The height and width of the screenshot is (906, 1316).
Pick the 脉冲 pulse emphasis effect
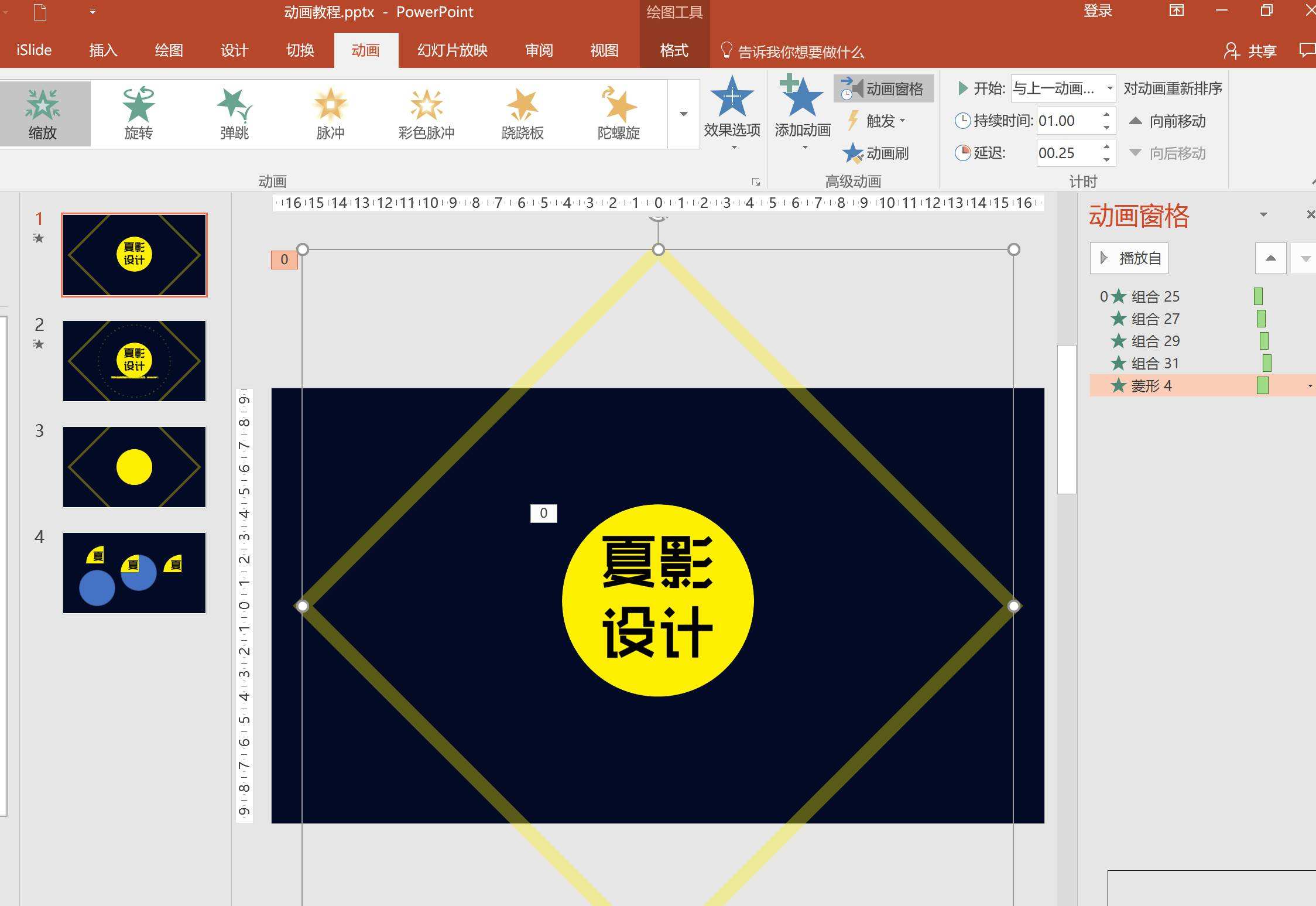(330, 114)
